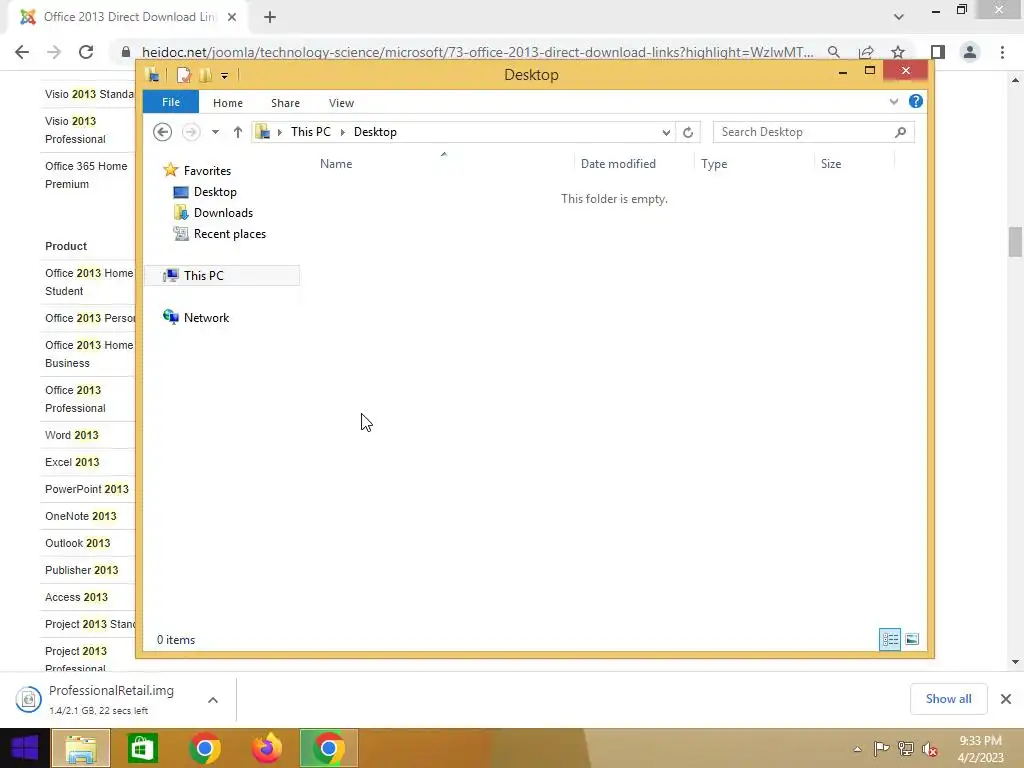Open address bar history dropdown
The height and width of the screenshot is (768, 1024).
pos(665,132)
